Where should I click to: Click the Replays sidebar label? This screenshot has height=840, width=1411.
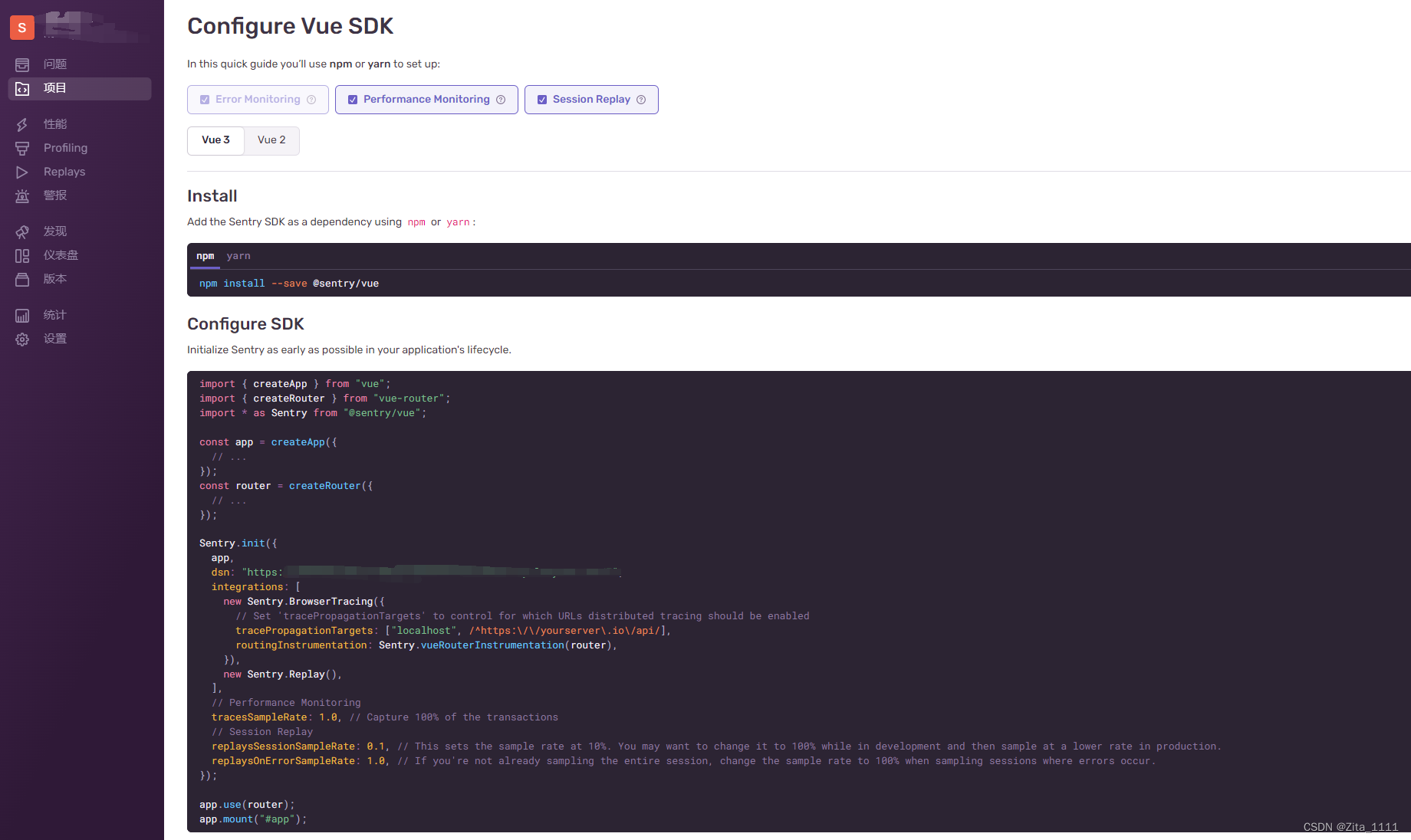(64, 172)
